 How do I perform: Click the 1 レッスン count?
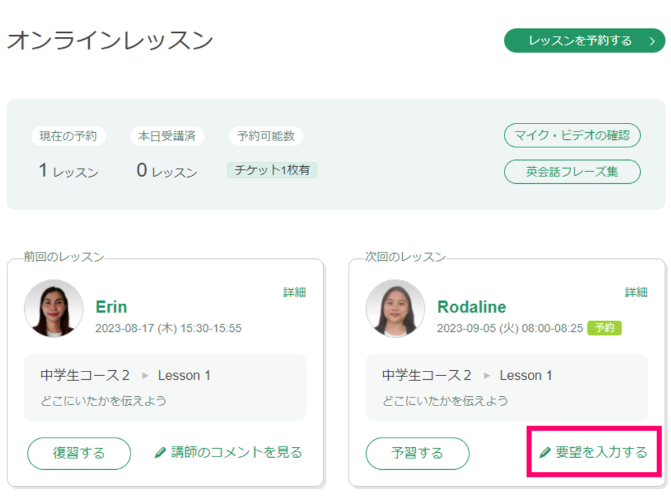click(68, 171)
